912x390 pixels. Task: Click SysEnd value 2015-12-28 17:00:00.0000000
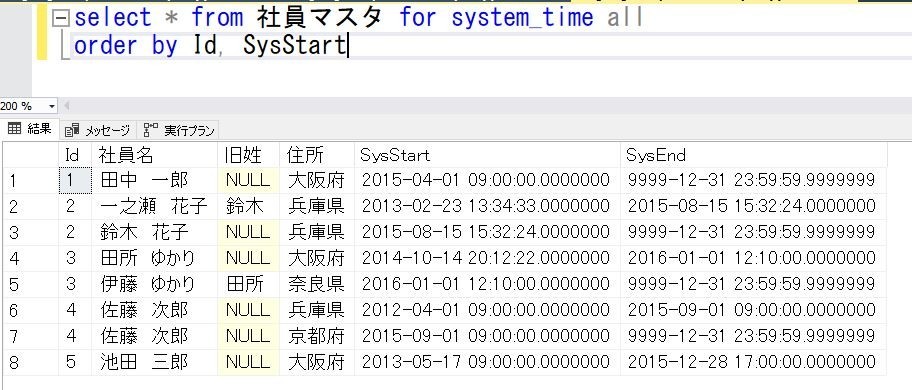click(x=754, y=362)
